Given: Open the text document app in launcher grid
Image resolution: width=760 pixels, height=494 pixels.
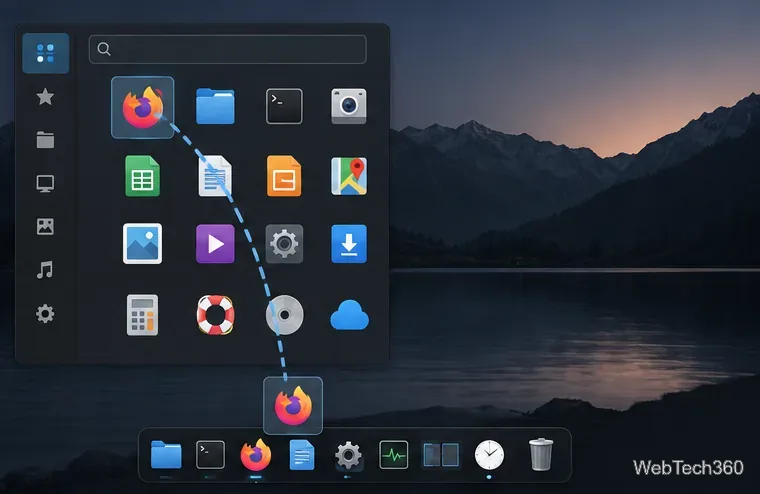Looking at the screenshot, I should [x=215, y=176].
